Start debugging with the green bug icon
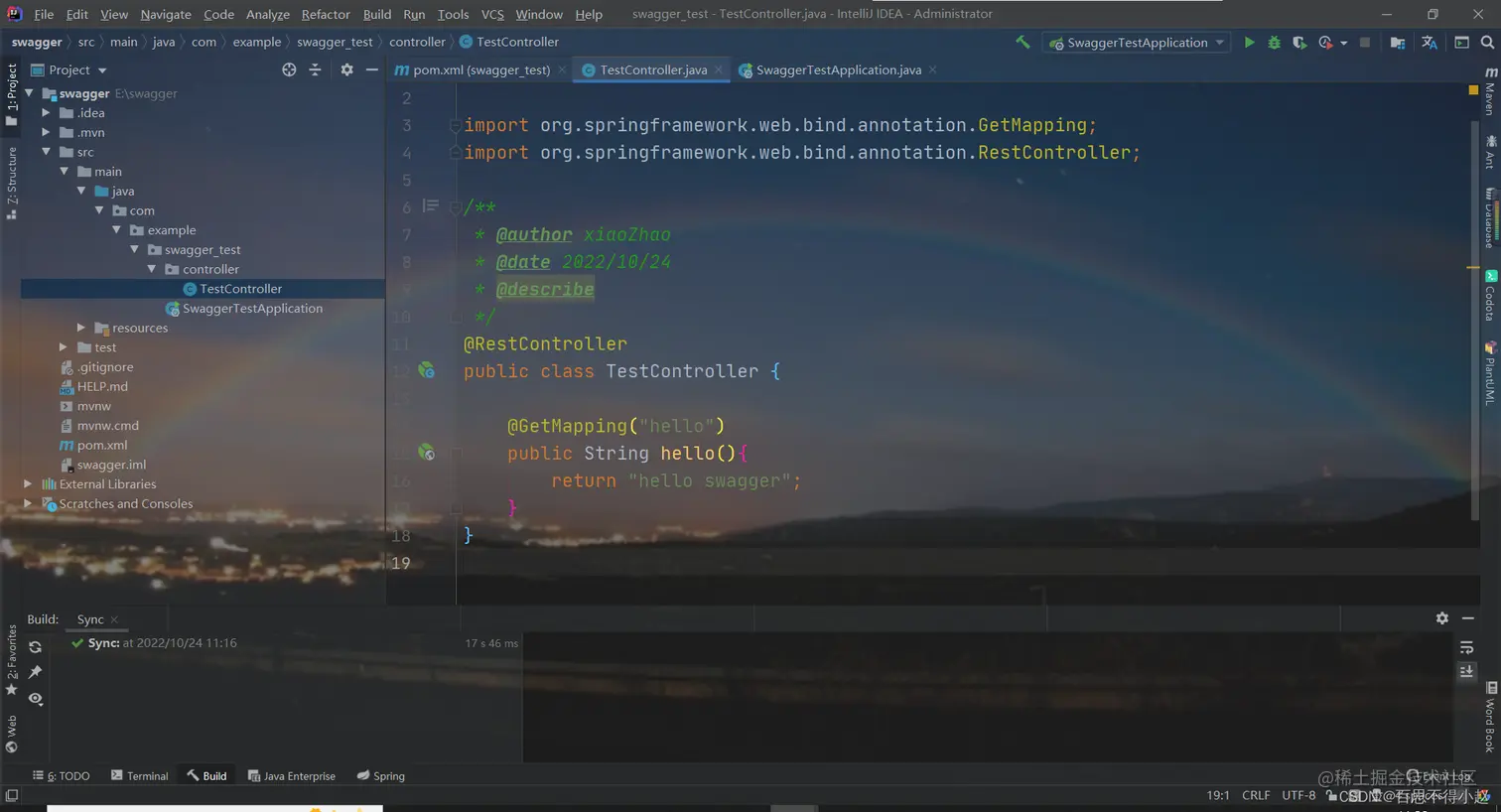1501x812 pixels. pos(1274,43)
